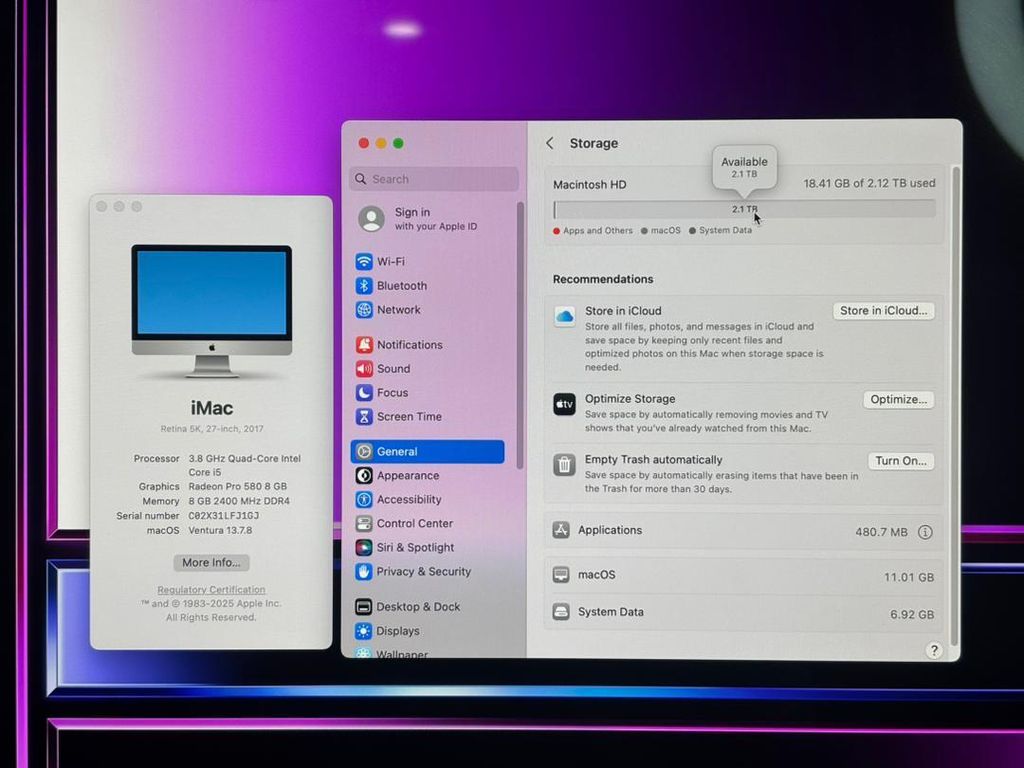The image size is (1024, 768).
Task: Select Privacy & Security item
Action: pyautogui.click(x=423, y=572)
